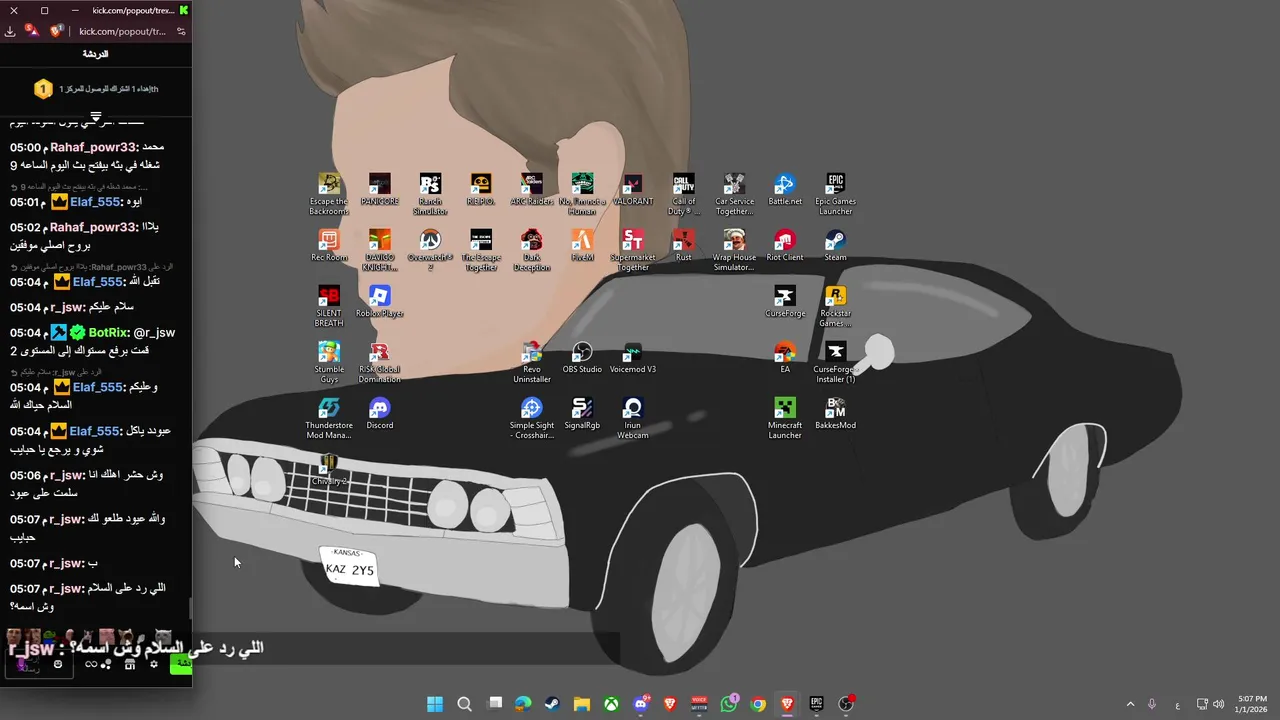Open Overwatch 2 desktop shortcut
This screenshot has height=720, width=1280.
click(430, 250)
